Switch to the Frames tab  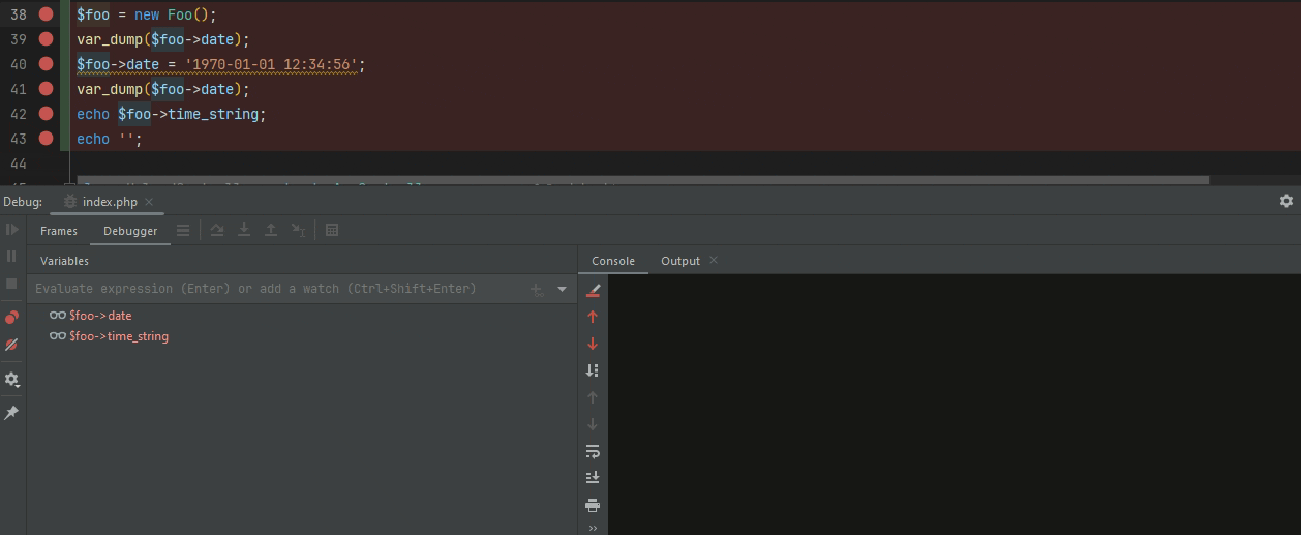tap(59, 231)
